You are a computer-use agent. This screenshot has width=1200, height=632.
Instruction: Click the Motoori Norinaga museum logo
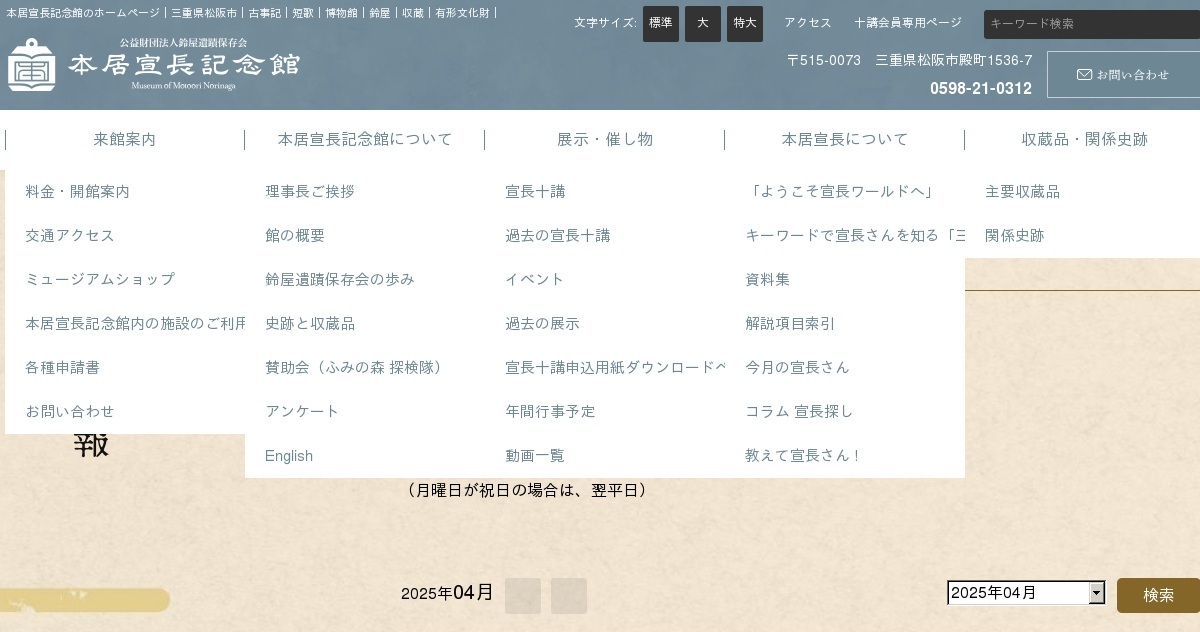click(154, 65)
